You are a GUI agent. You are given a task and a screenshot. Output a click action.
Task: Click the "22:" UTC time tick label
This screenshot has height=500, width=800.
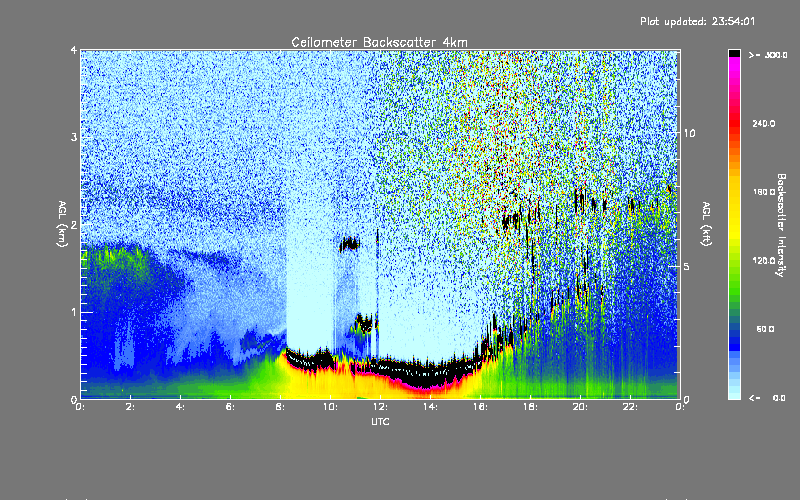coord(631,407)
